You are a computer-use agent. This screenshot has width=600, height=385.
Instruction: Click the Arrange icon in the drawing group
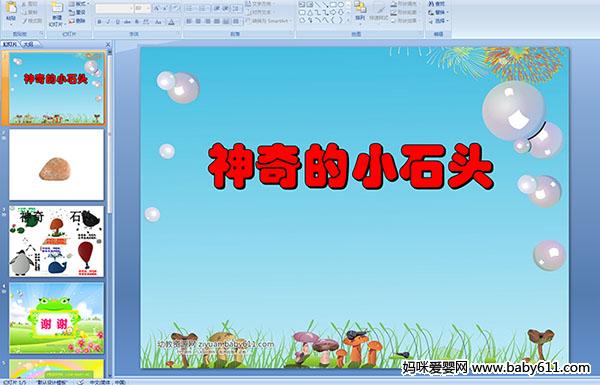360,11
